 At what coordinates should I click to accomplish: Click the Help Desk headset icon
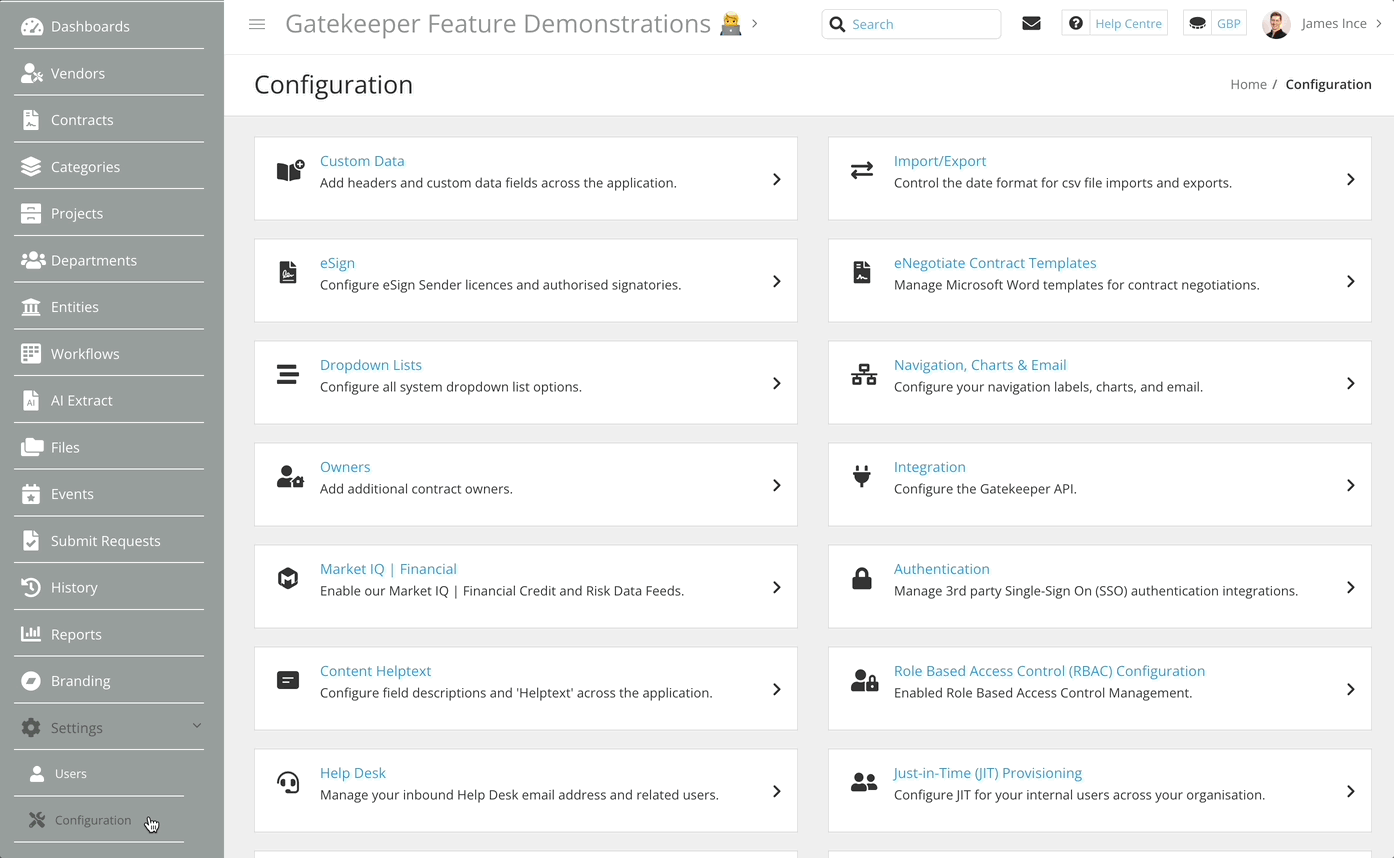coord(289,783)
